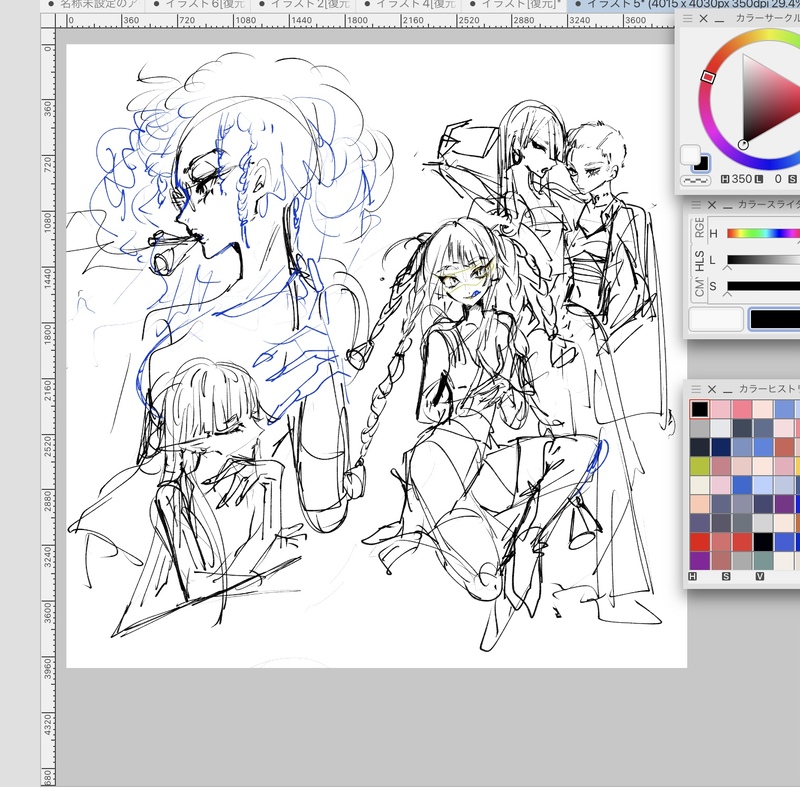This screenshot has width=800, height=787.
Task: Pick the peach swatch in Color History's first column
Action: [699, 504]
